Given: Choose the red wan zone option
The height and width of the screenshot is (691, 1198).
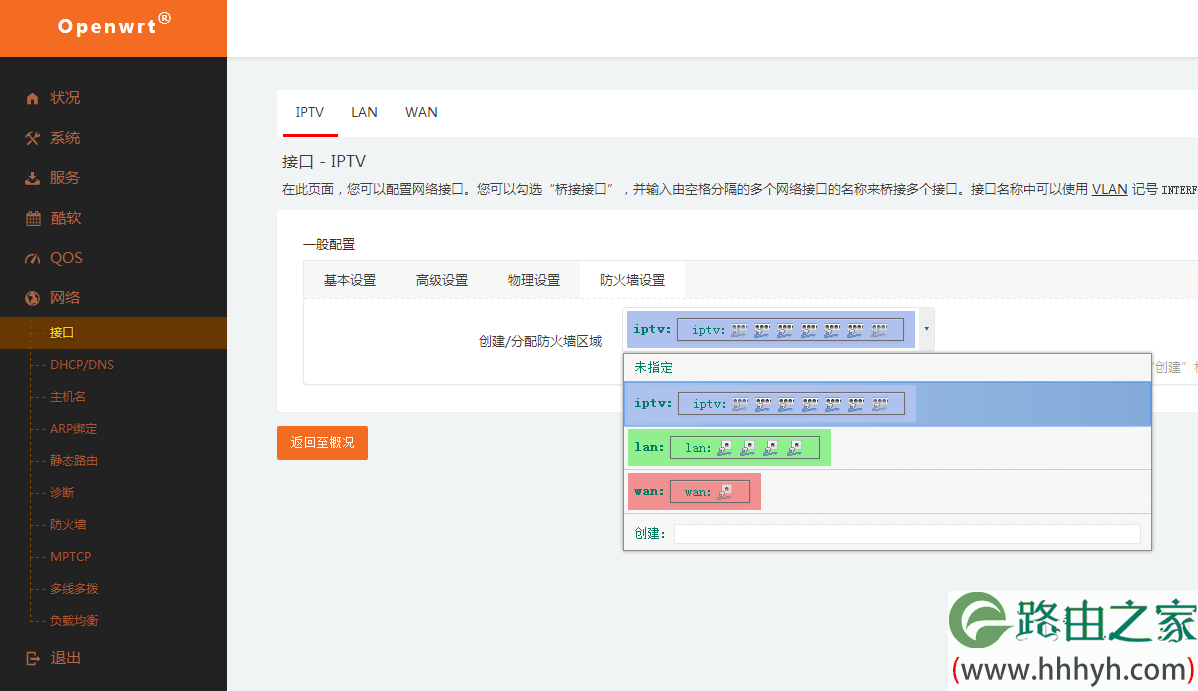Looking at the screenshot, I should click(694, 491).
